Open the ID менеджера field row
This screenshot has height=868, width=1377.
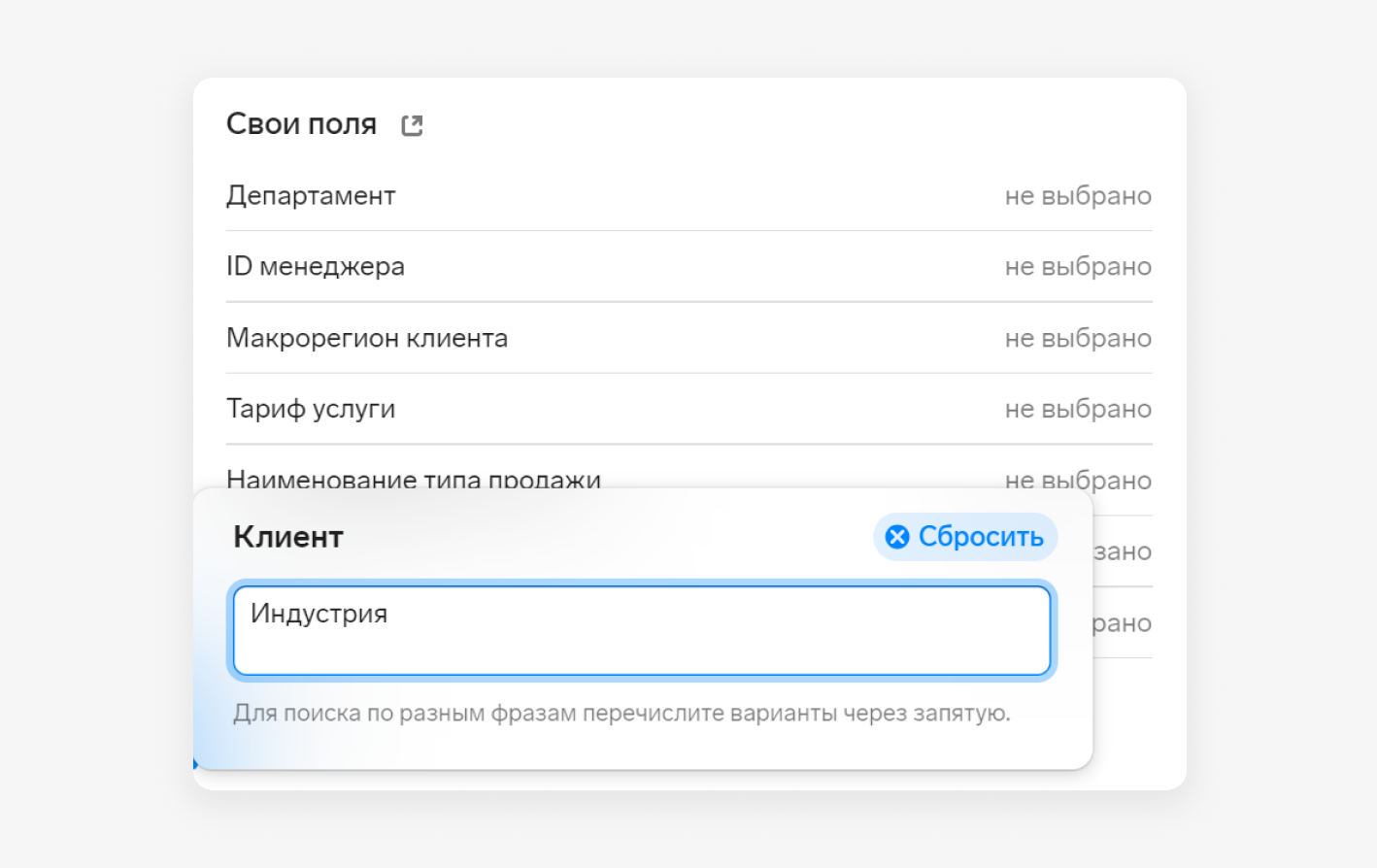pos(689,267)
